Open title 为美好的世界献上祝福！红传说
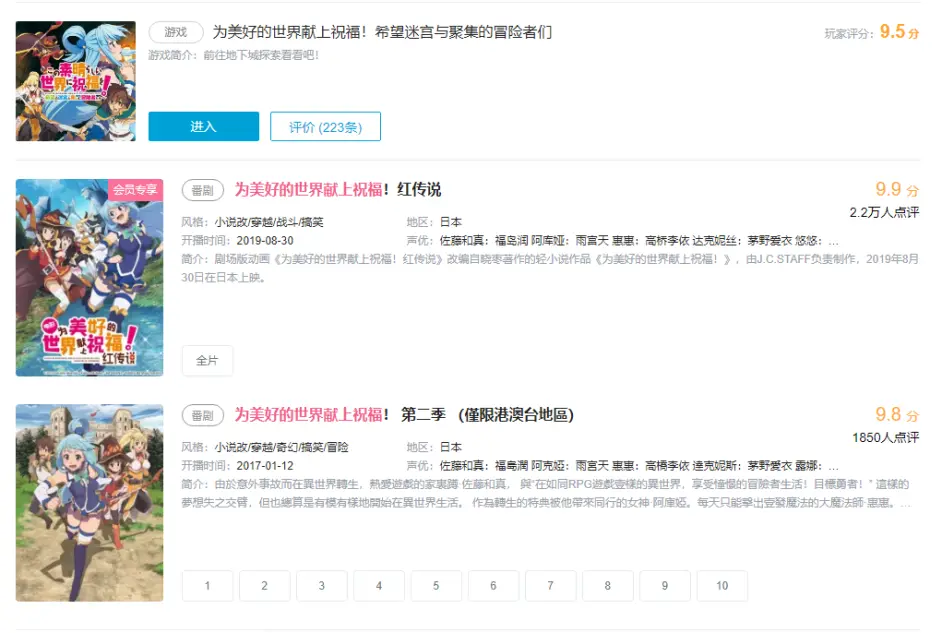The image size is (942, 633). tap(338, 189)
